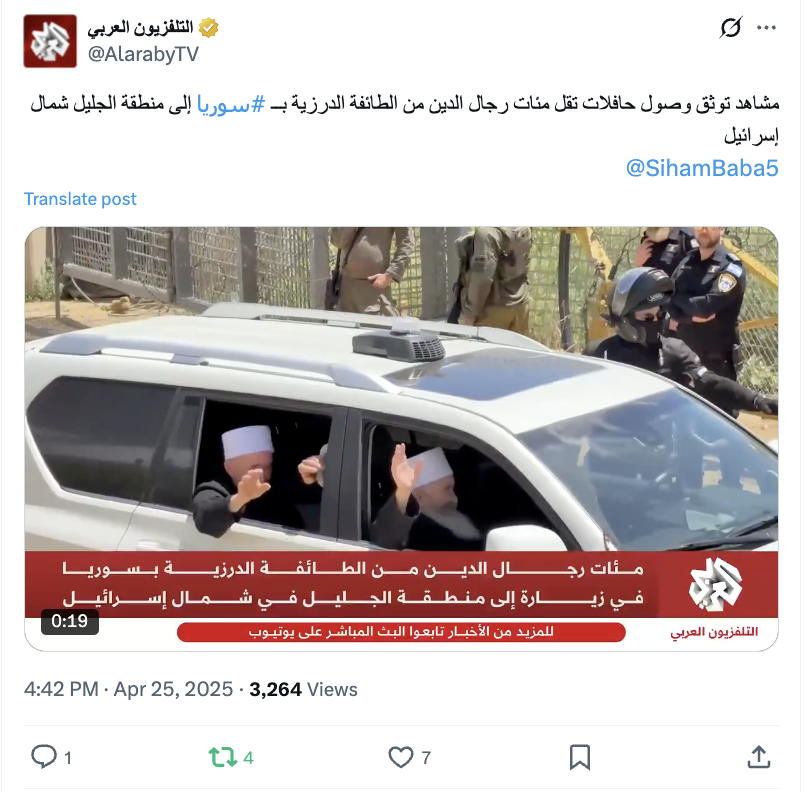Click the التلفزيون العربي display name

coord(140,27)
